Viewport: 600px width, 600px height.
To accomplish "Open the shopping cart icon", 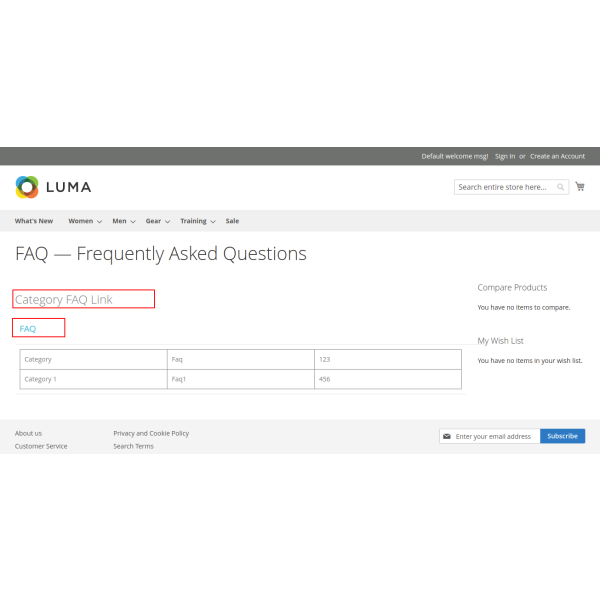I will [x=580, y=186].
